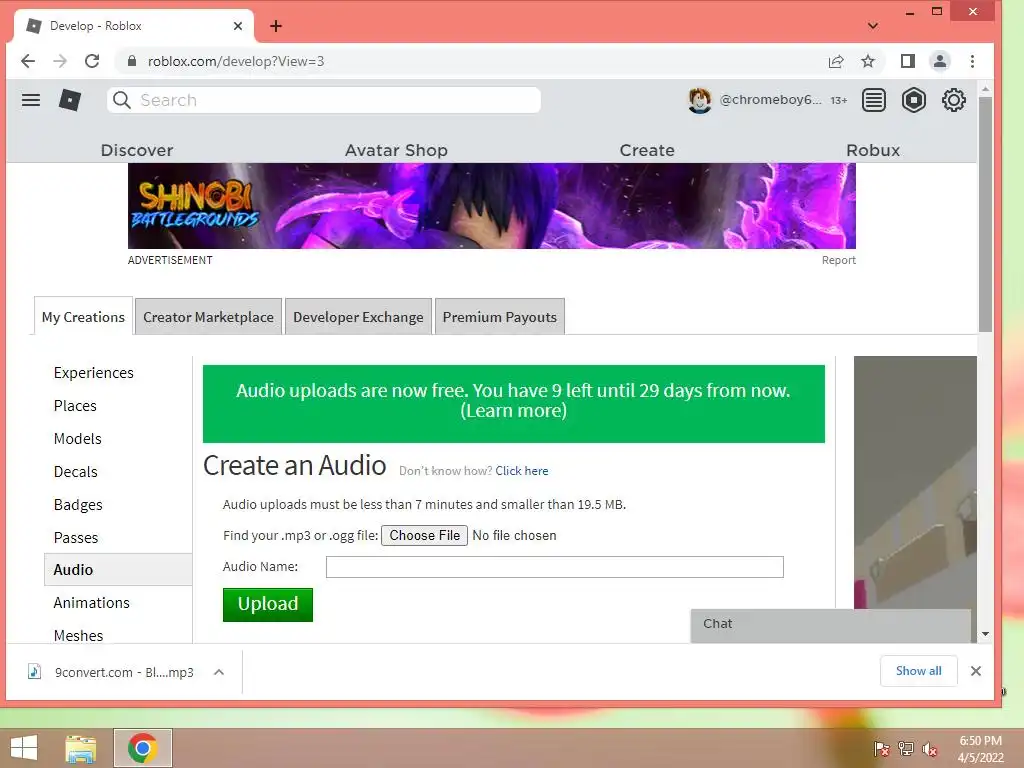Screen dimensions: 1024x768
Task: Select Decals in the sidebar
Action: (76, 472)
